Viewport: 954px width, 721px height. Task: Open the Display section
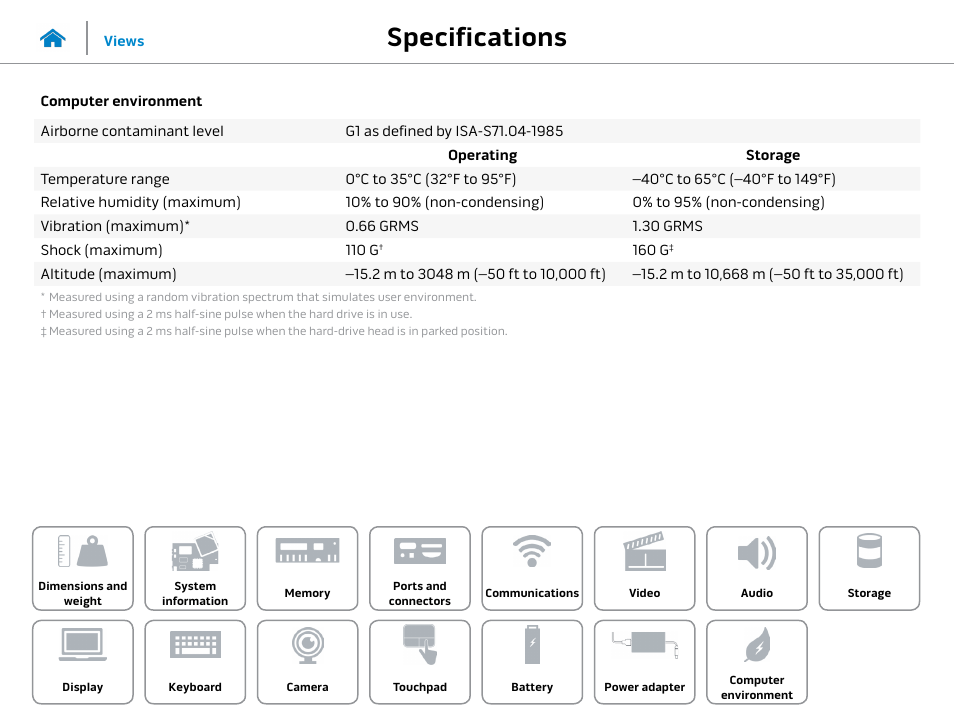tap(83, 661)
